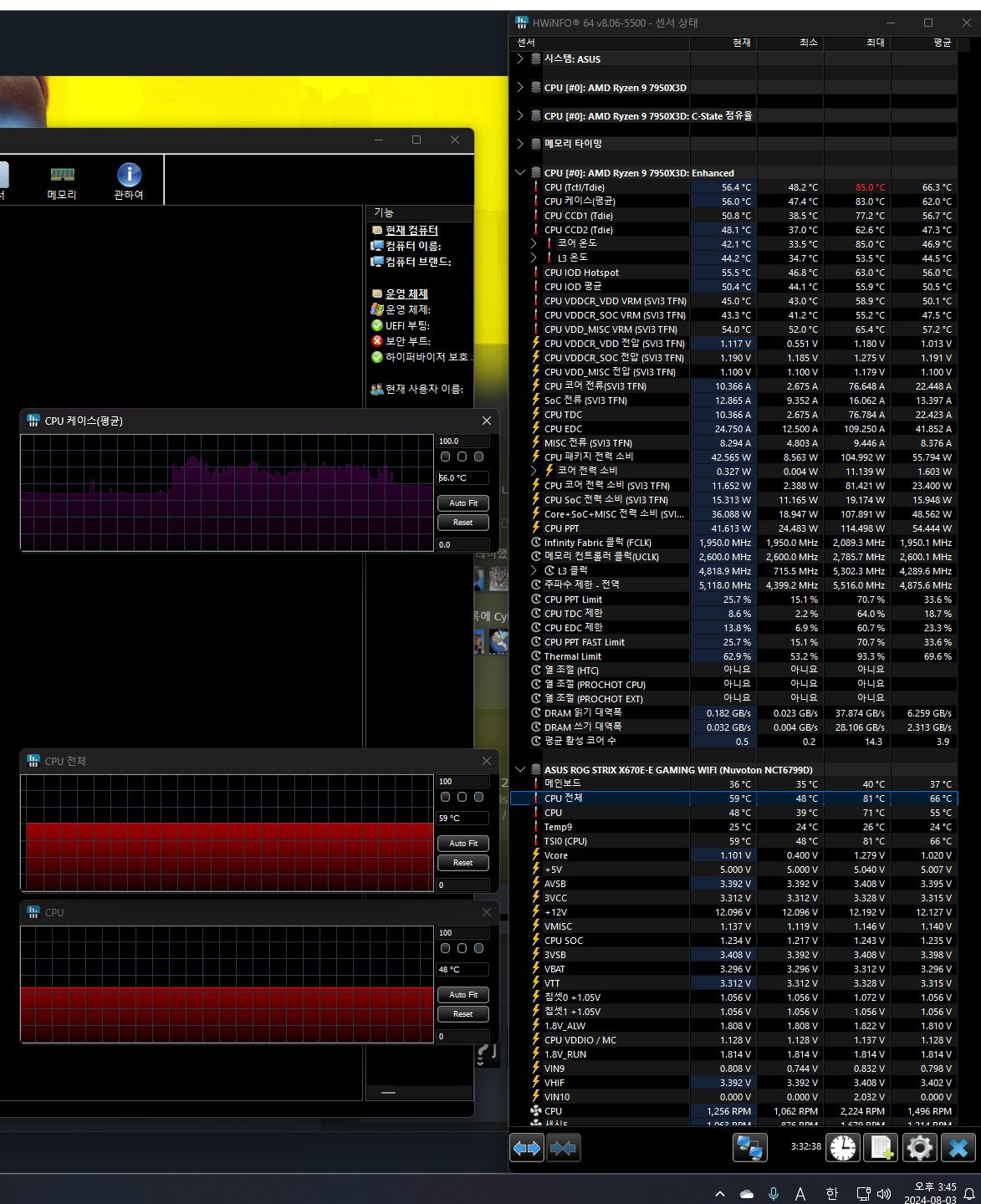981x1204 pixels.
Task: Click max value field 100.0 in CPU 케이스(평균) graph
Action: coord(463,441)
